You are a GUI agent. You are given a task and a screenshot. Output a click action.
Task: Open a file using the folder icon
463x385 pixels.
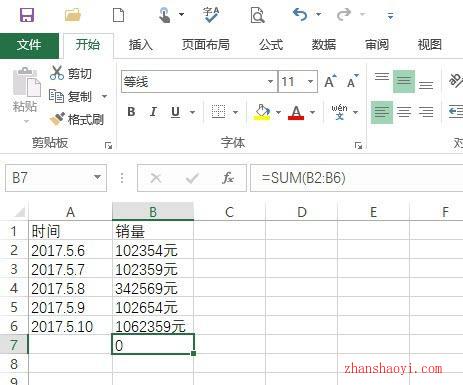click(73, 15)
